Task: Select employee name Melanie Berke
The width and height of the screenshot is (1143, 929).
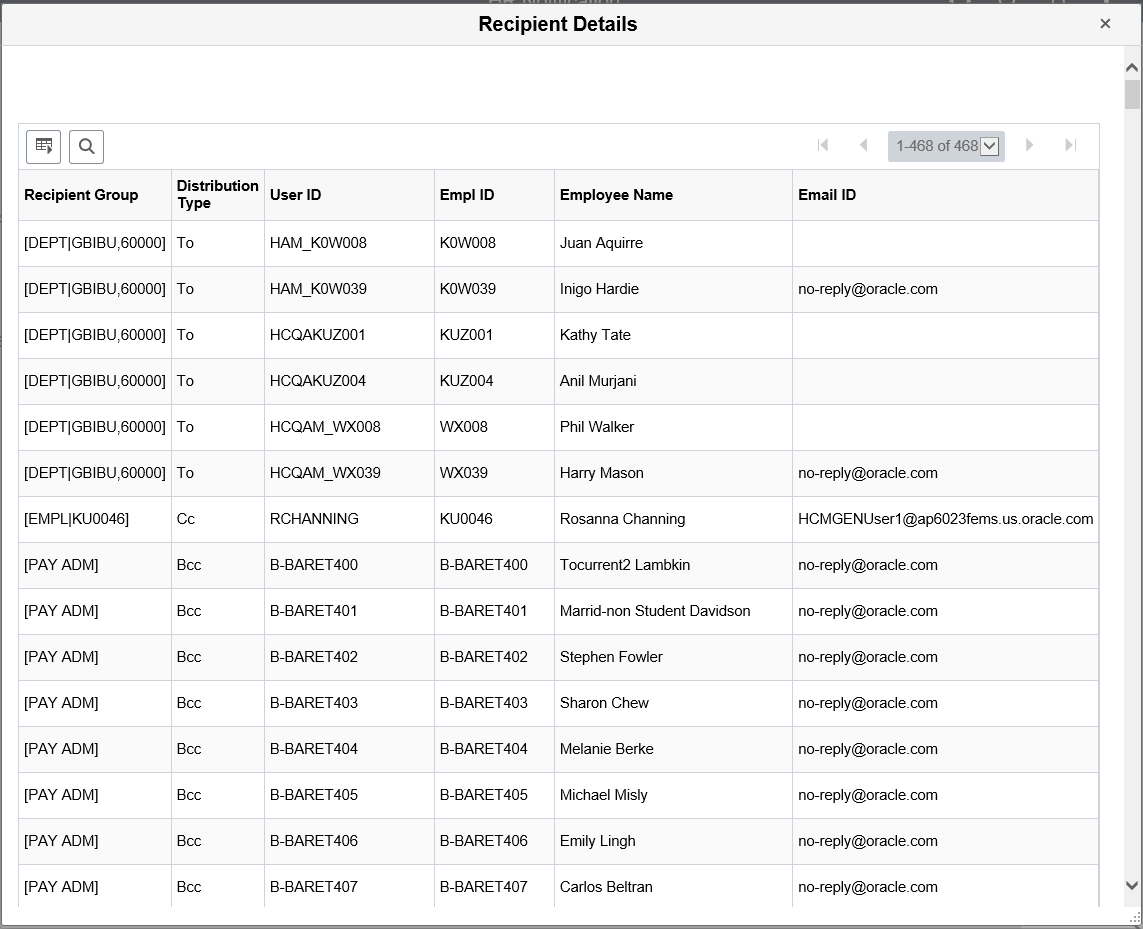Action: click(x=606, y=748)
